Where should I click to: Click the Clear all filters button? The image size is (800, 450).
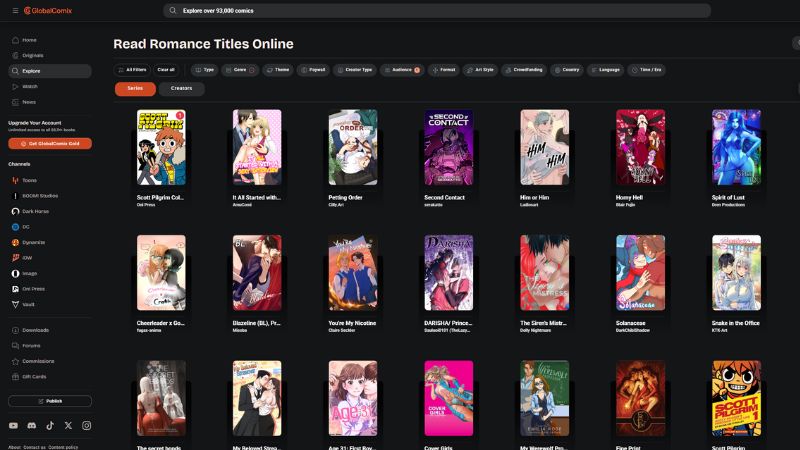point(166,70)
